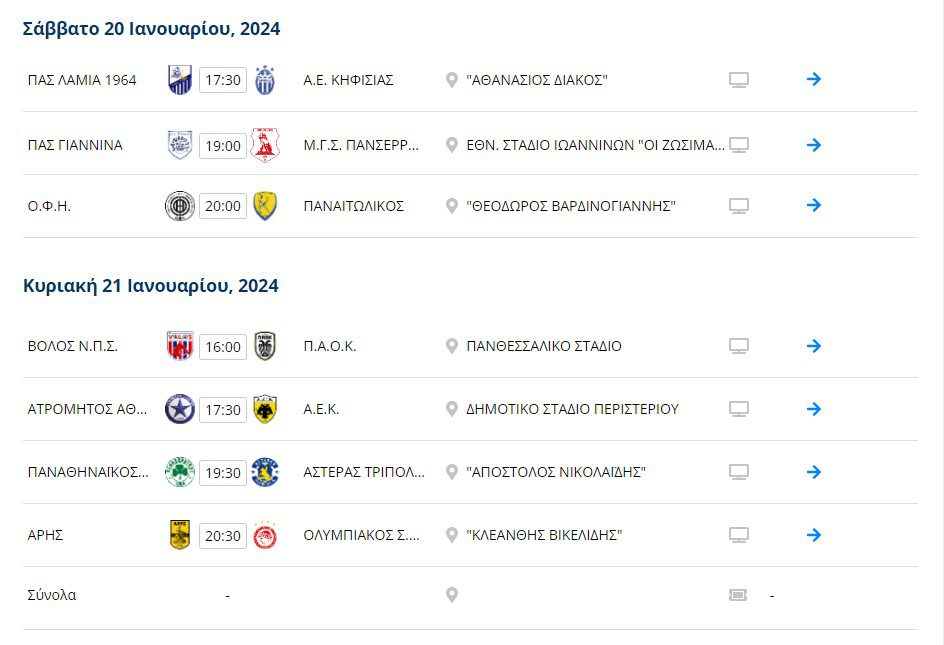
Task: Click the Παναθηναϊκός green clover logo
Action: coord(180,472)
